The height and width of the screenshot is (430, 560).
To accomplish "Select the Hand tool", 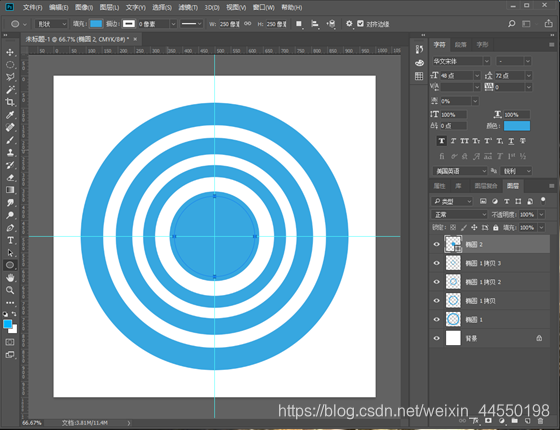I will (10, 278).
